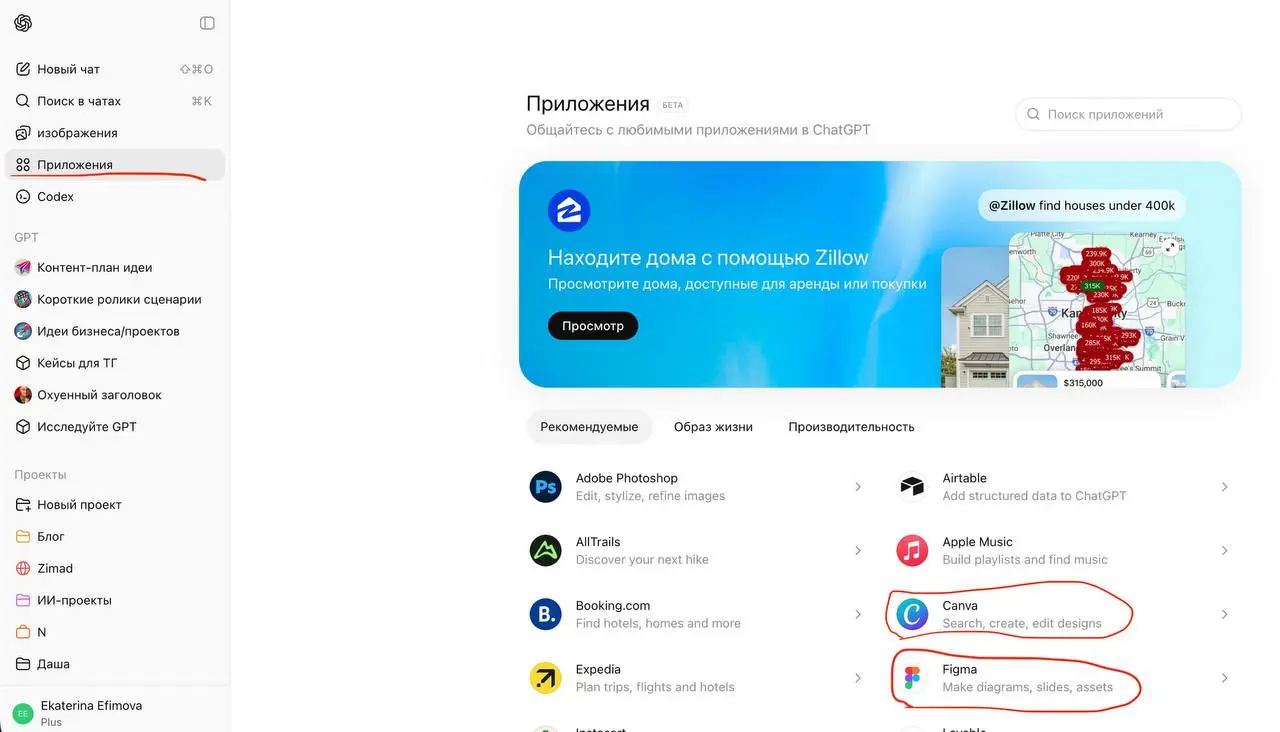
Task: Open Figma details chevron
Action: [x=1225, y=678]
